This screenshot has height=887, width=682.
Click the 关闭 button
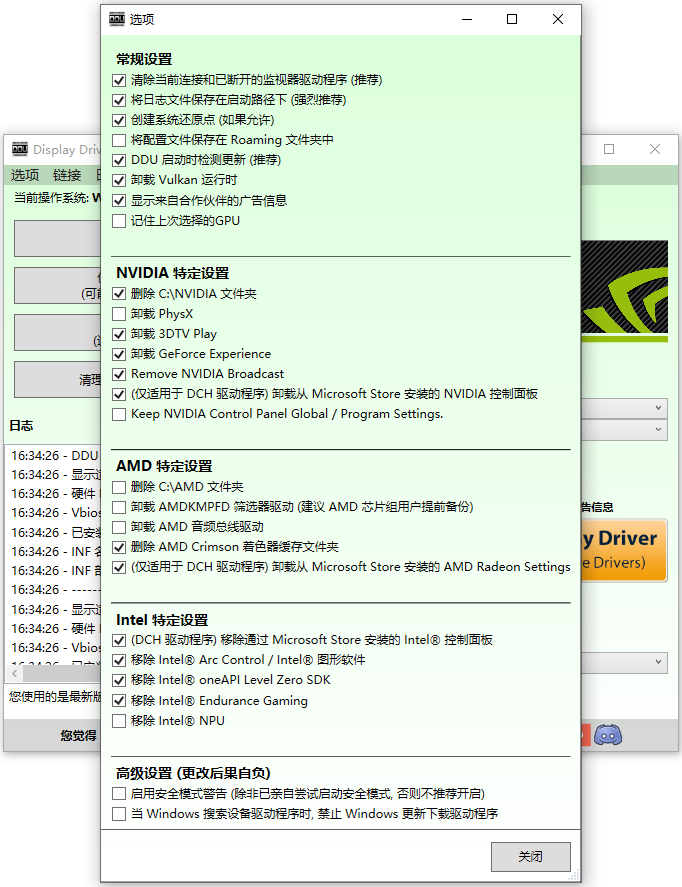(530, 857)
